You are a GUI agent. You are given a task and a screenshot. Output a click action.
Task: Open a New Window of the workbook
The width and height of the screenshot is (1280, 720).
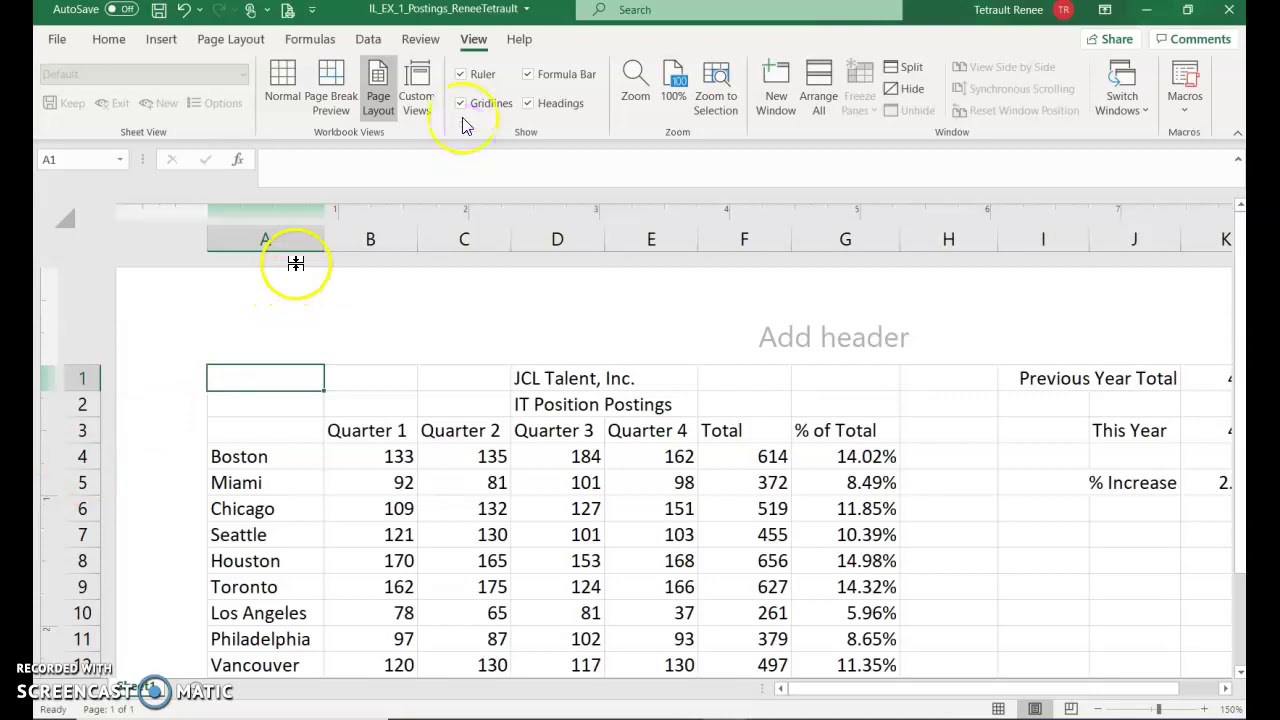coord(776,89)
